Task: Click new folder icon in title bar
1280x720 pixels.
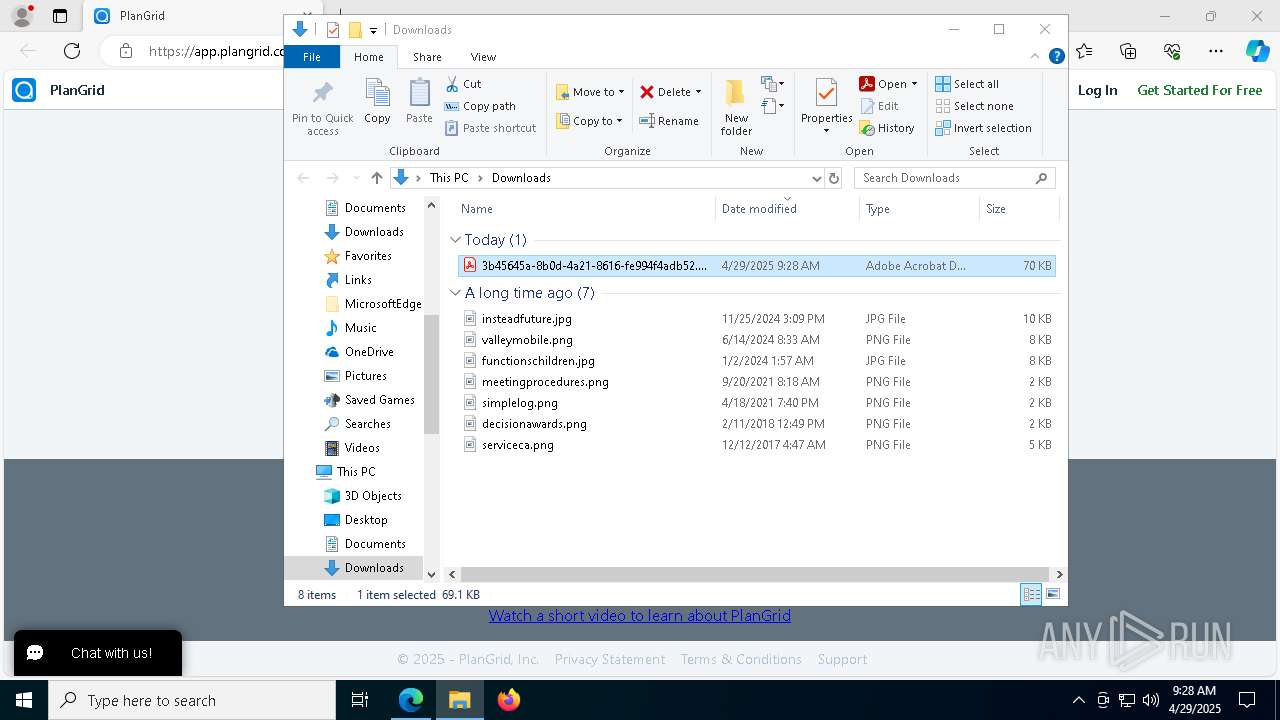Action: click(x=355, y=30)
